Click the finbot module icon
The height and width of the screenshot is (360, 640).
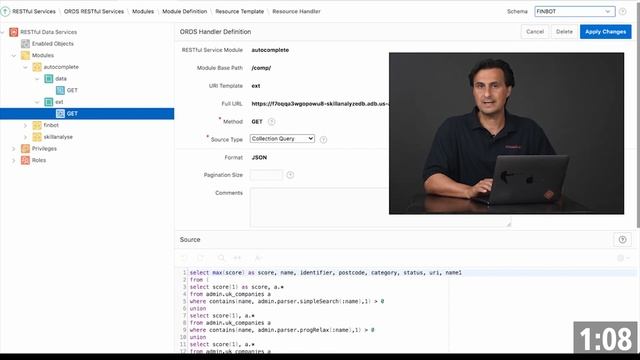[x=37, y=125]
